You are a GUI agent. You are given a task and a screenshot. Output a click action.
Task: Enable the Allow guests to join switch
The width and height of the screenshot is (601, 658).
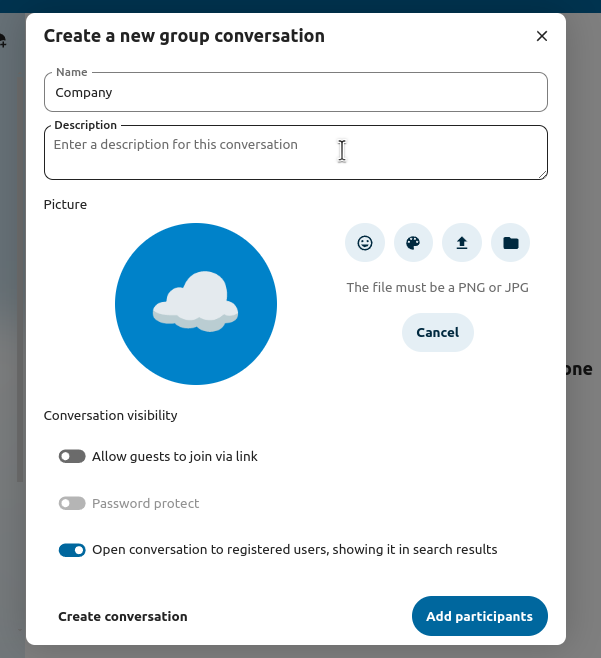pos(72,457)
